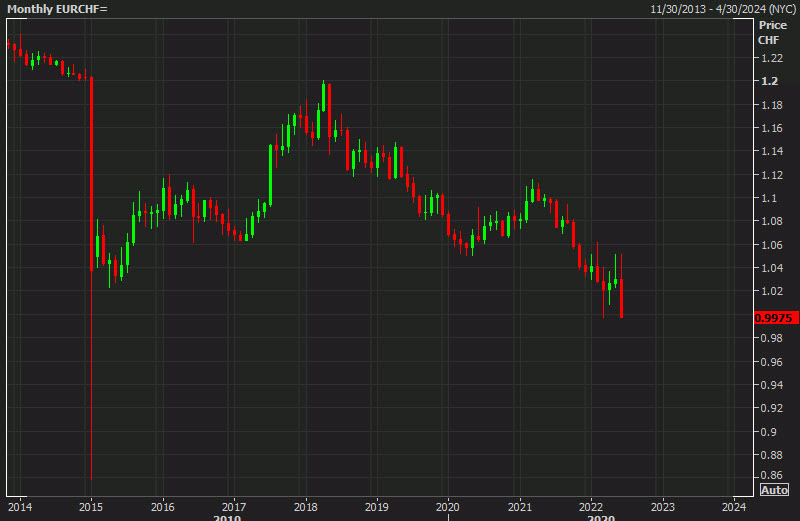800x521 pixels.
Task: Click the Auto scale button
Action: tap(774, 490)
